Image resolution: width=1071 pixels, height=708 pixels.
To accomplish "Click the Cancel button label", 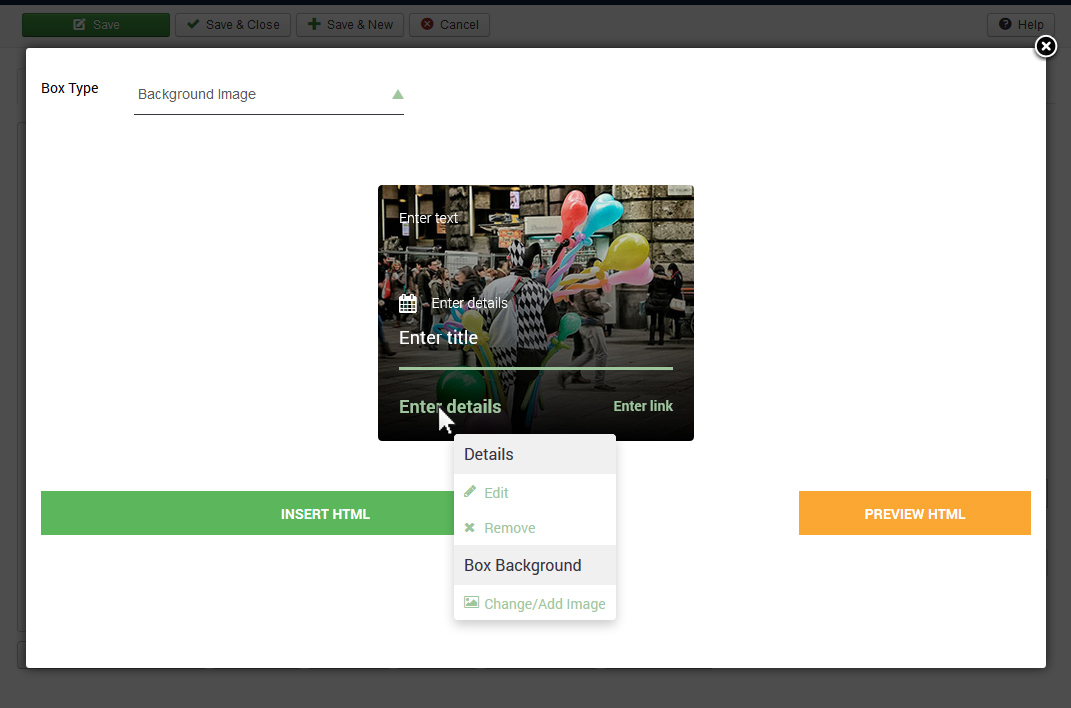I will point(459,25).
